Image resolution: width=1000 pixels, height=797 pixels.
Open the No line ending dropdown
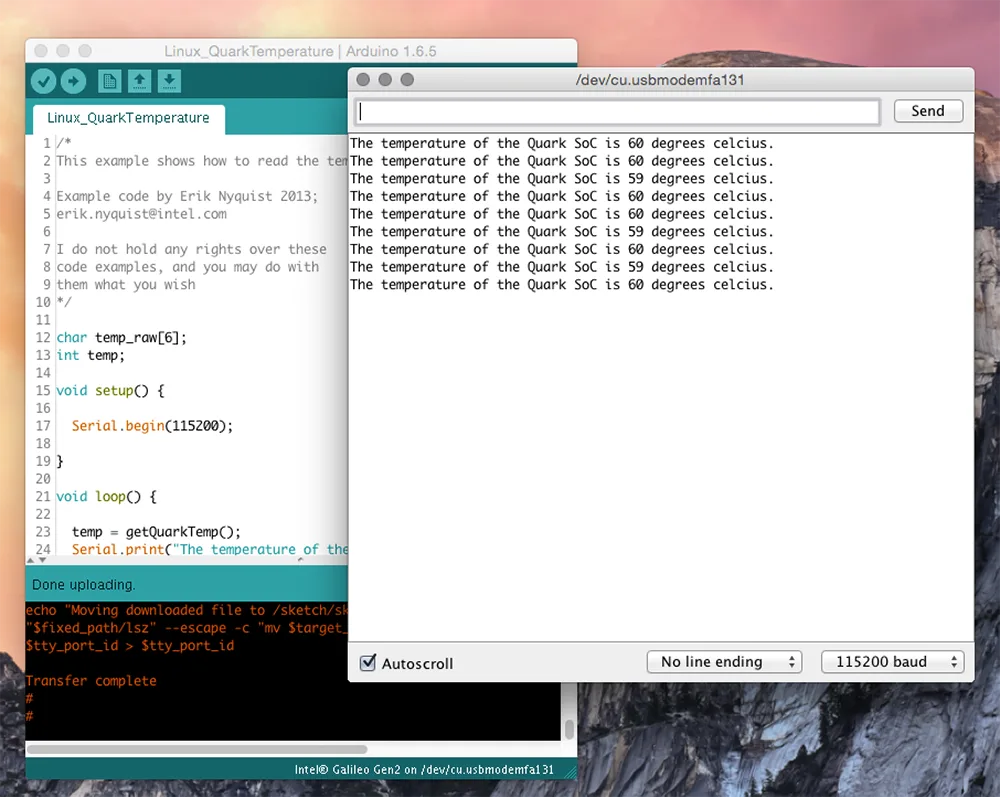pyautogui.click(x=724, y=662)
